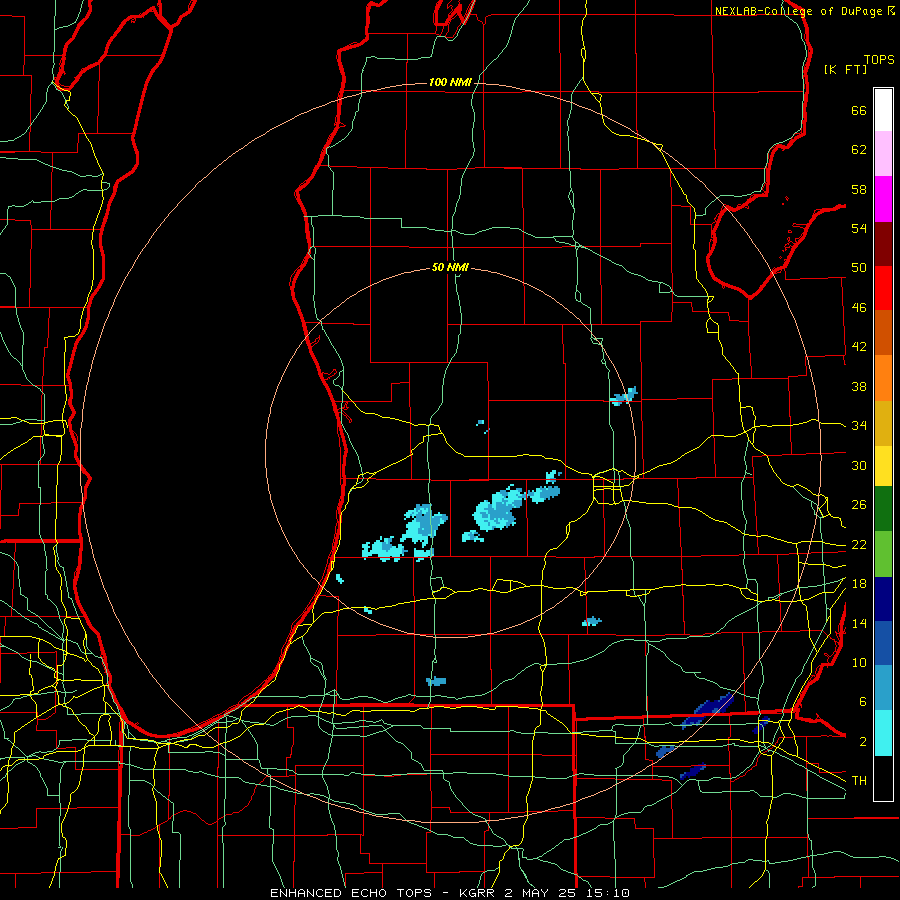Click the orange 42 K FT legend swatch
The height and width of the screenshot is (900, 900).
(883, 378)
